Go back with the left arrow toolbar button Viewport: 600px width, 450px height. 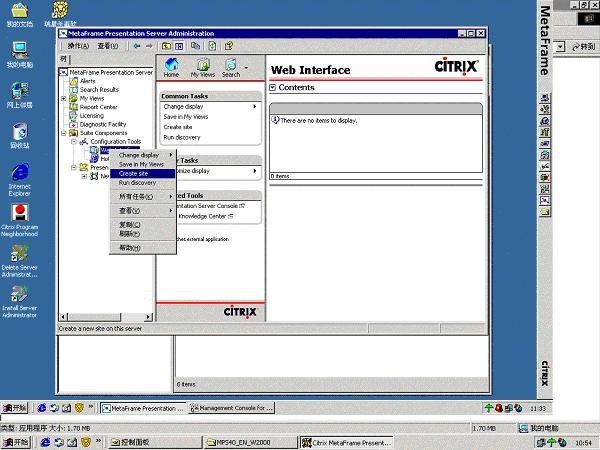click(137, 46)
